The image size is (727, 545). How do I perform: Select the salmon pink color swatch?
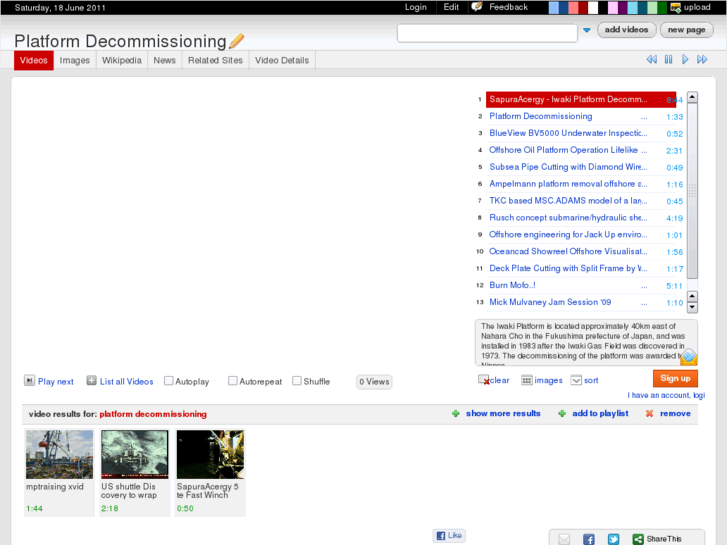pyautogui.click(x=574, y=7)
